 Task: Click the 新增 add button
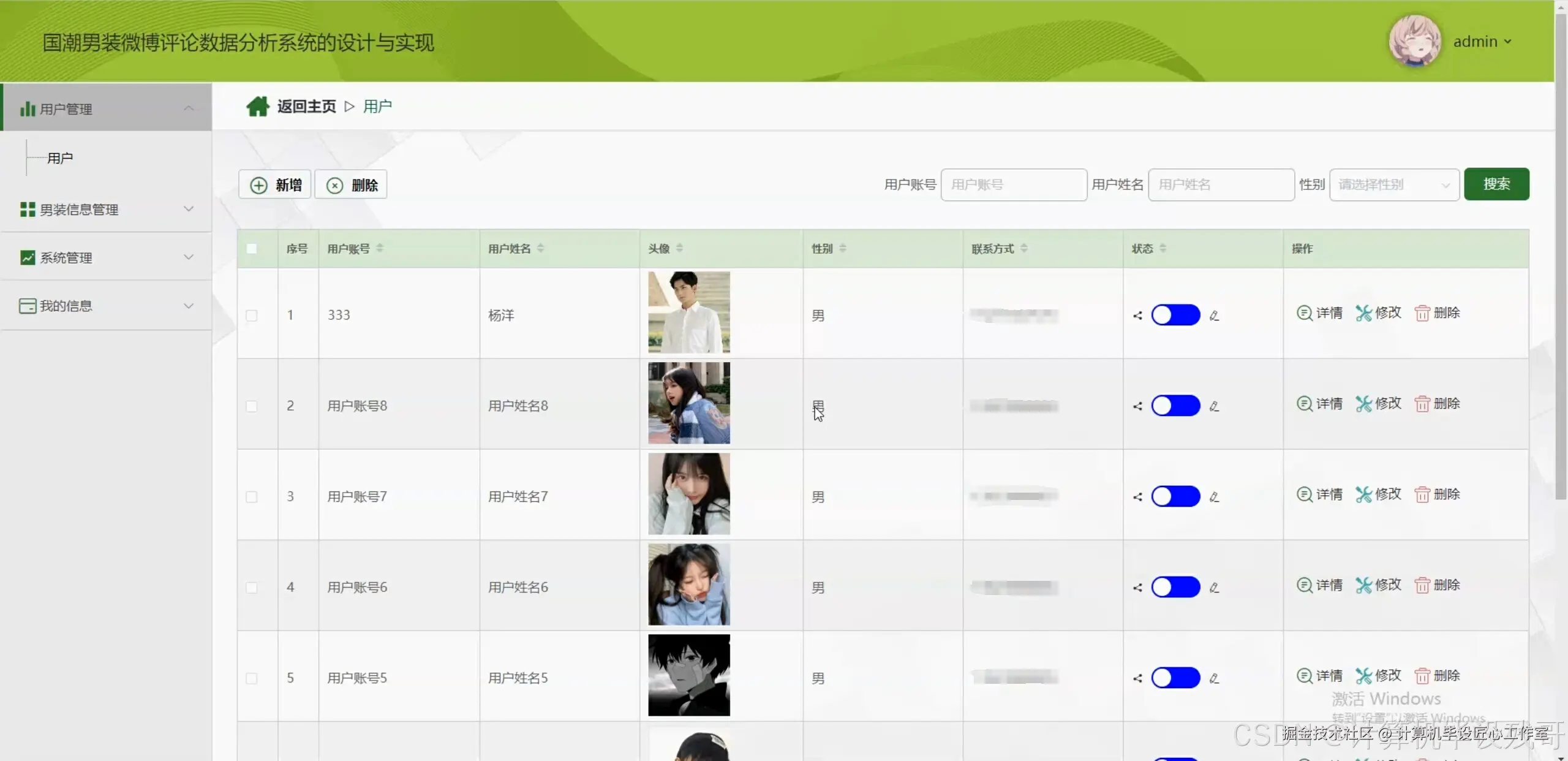[275, 184]
